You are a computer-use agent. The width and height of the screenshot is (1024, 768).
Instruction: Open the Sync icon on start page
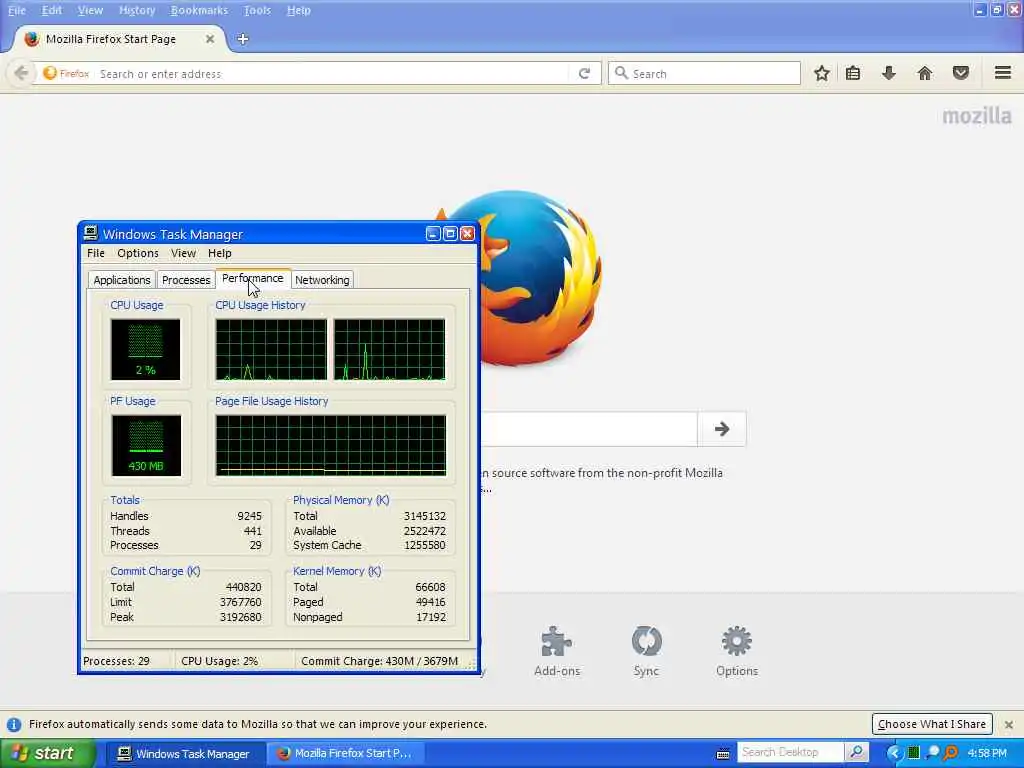pyautogui.click(x=647, y=641)
